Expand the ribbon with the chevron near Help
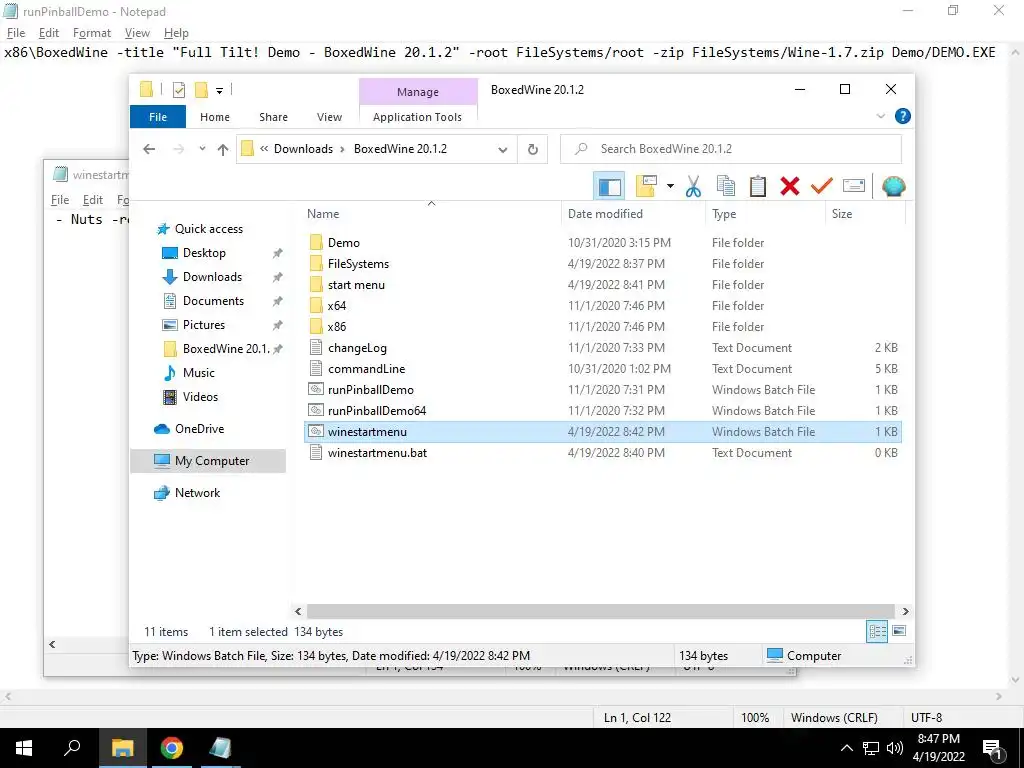Image resolution: width=1024 pixels, height=768 pixels. click(881, 116)
